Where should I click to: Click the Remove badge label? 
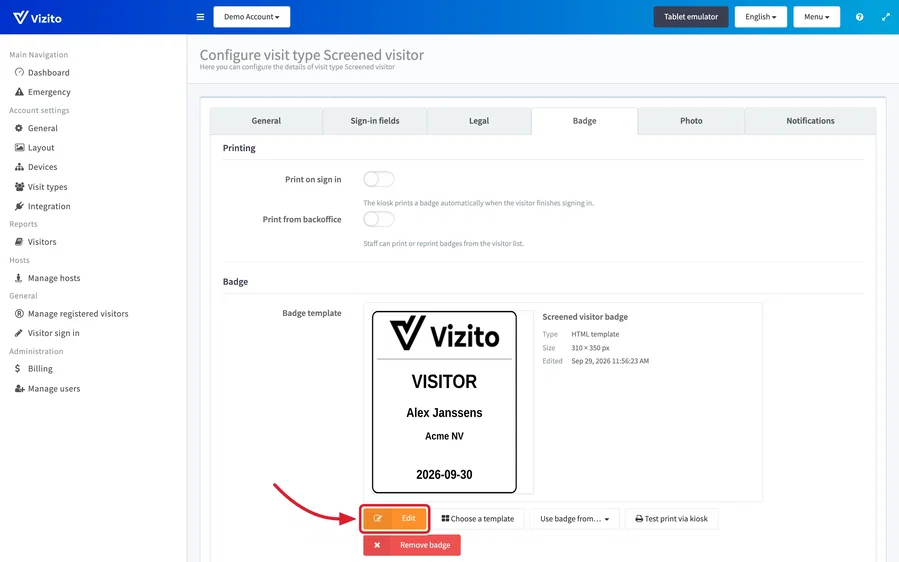(425, 545)
